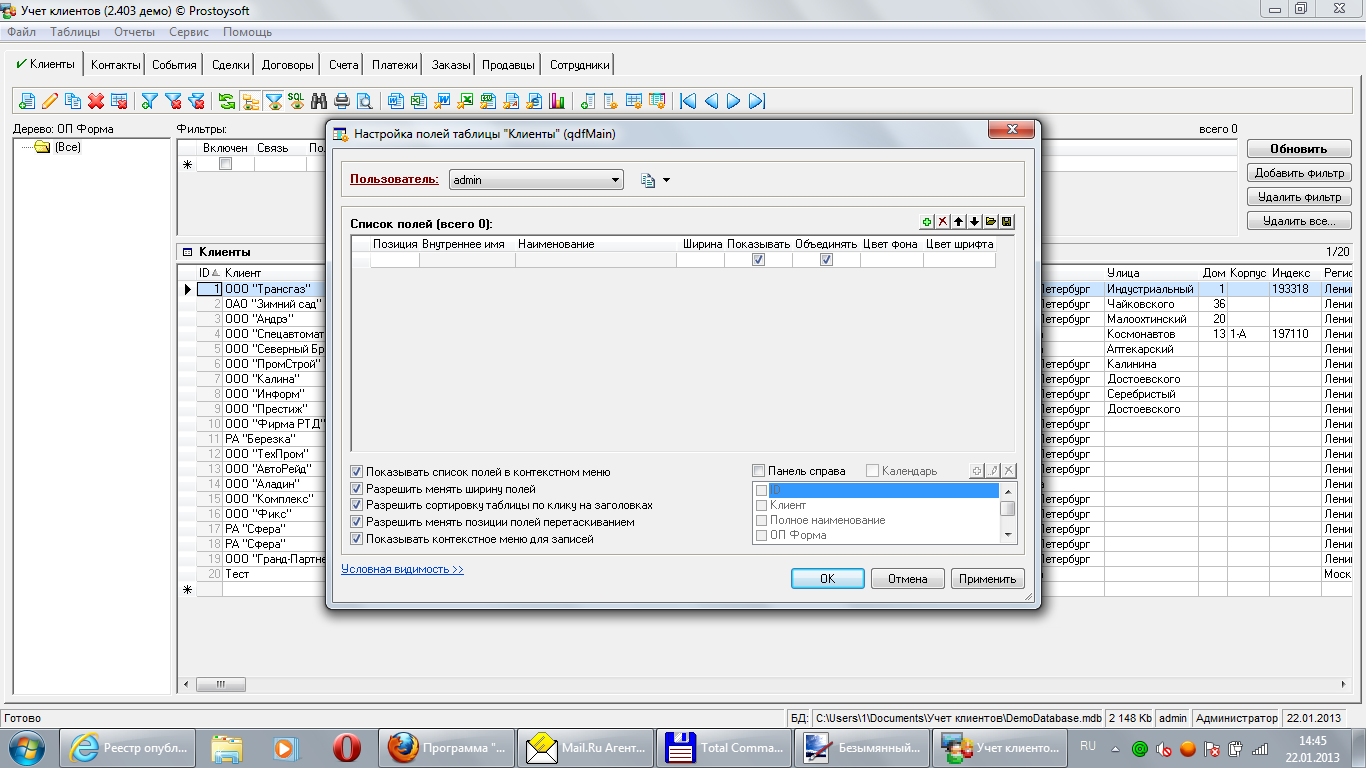Click the 'Наименование' cell in the empty field row
This screenshot has width=1366, height=768.
click(x=595, y=260)
